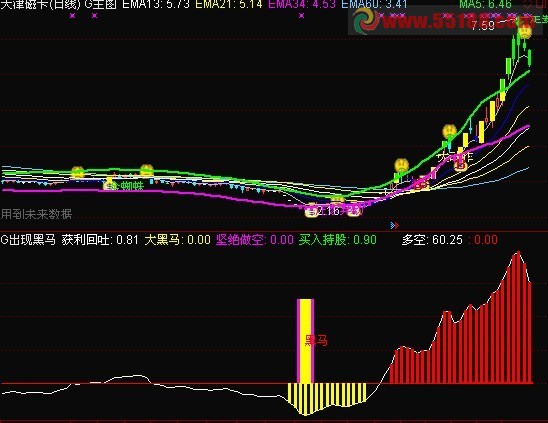Click the 金蜘蛛 signal label on the chart
Viewport: 548px width, 423px height.
pos(127,186)
